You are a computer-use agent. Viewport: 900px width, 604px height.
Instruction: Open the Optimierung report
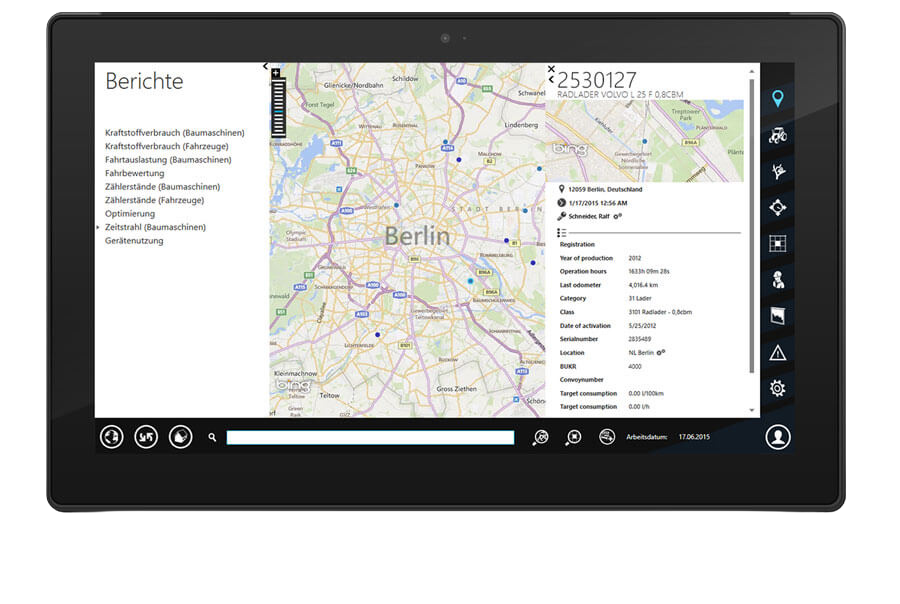(129, 213)
